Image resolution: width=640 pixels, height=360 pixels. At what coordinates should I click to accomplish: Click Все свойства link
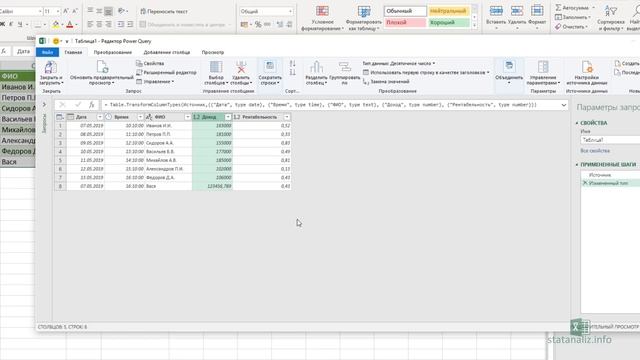tap(595, 151)
